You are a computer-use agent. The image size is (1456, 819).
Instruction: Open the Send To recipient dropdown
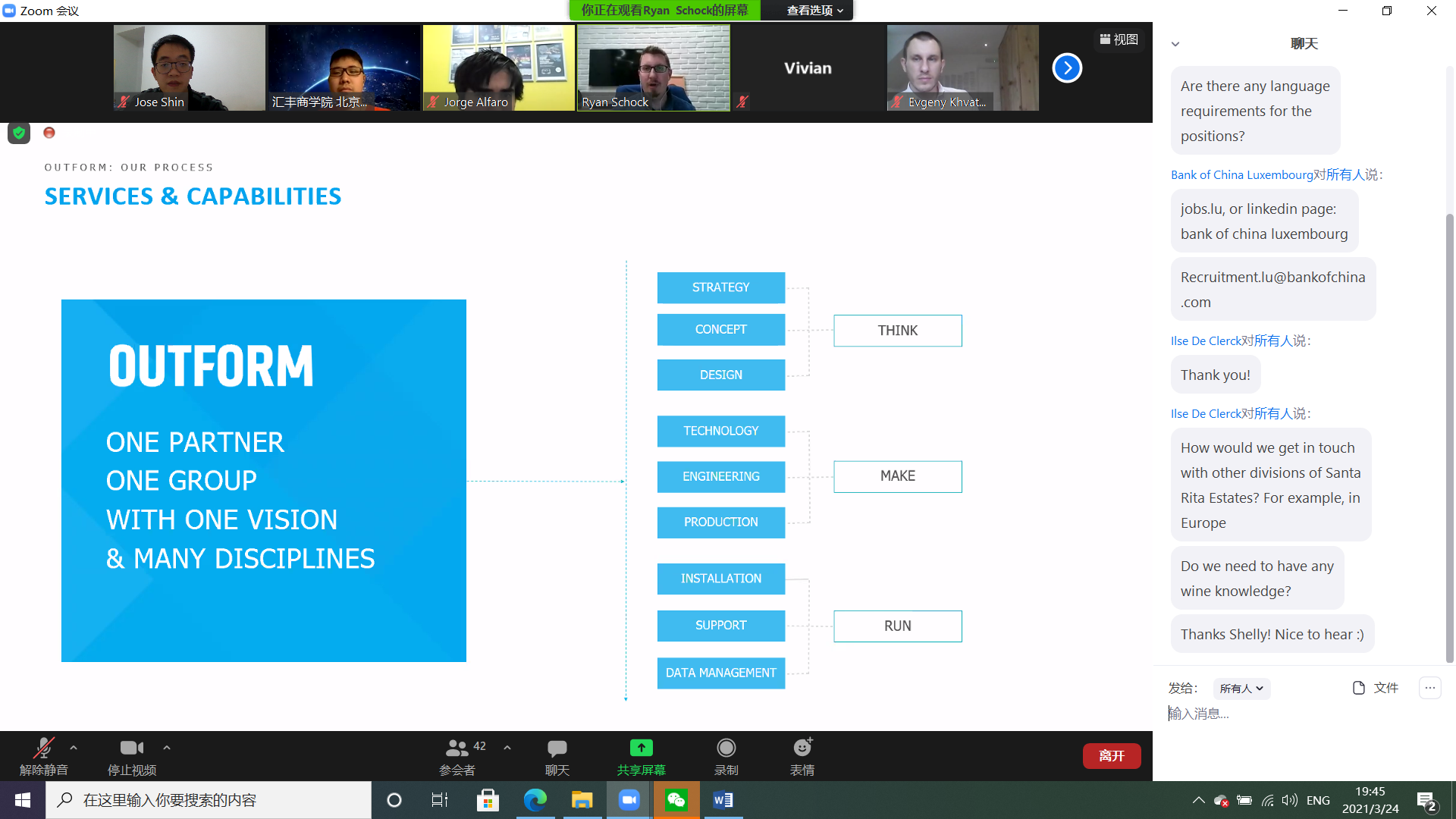pos(1241,689)
